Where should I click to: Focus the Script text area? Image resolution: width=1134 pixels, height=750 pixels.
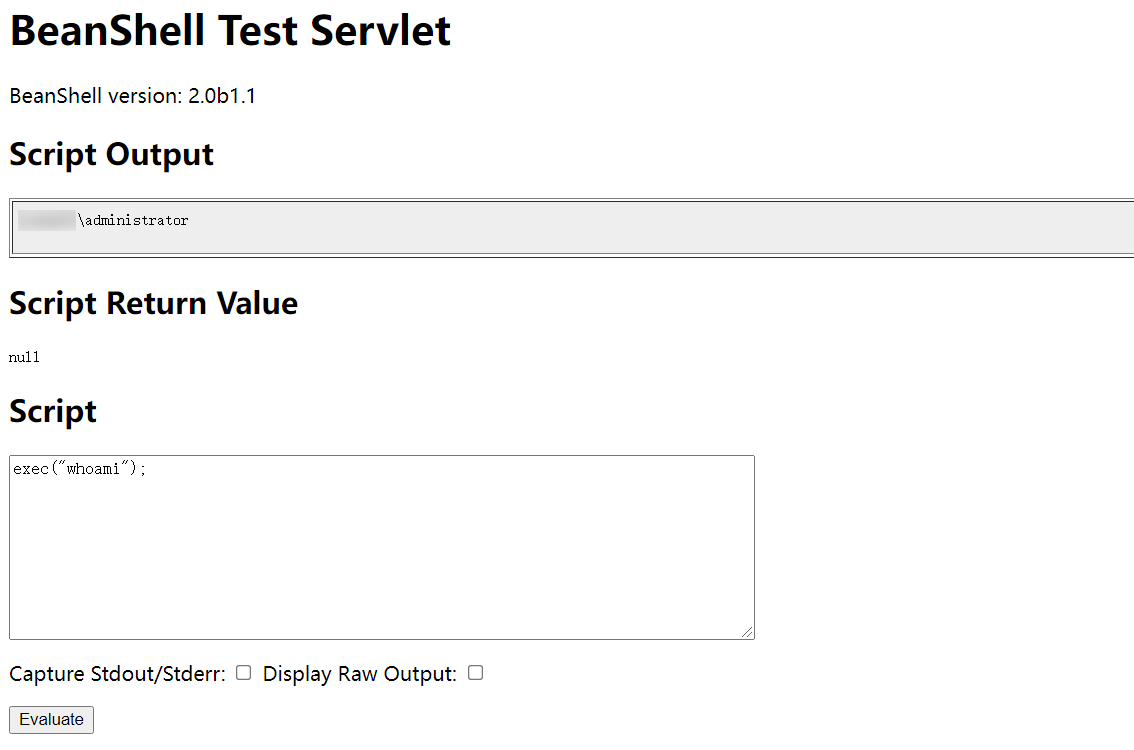pos(382,547)
